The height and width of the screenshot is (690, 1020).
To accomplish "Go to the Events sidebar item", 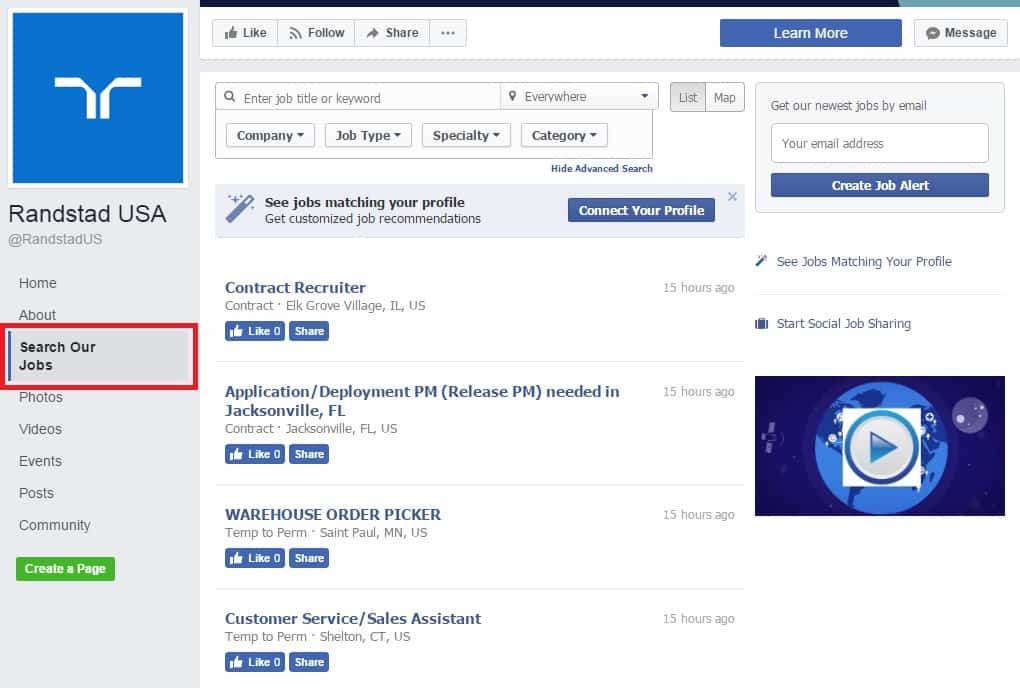I will click(40, 461).
